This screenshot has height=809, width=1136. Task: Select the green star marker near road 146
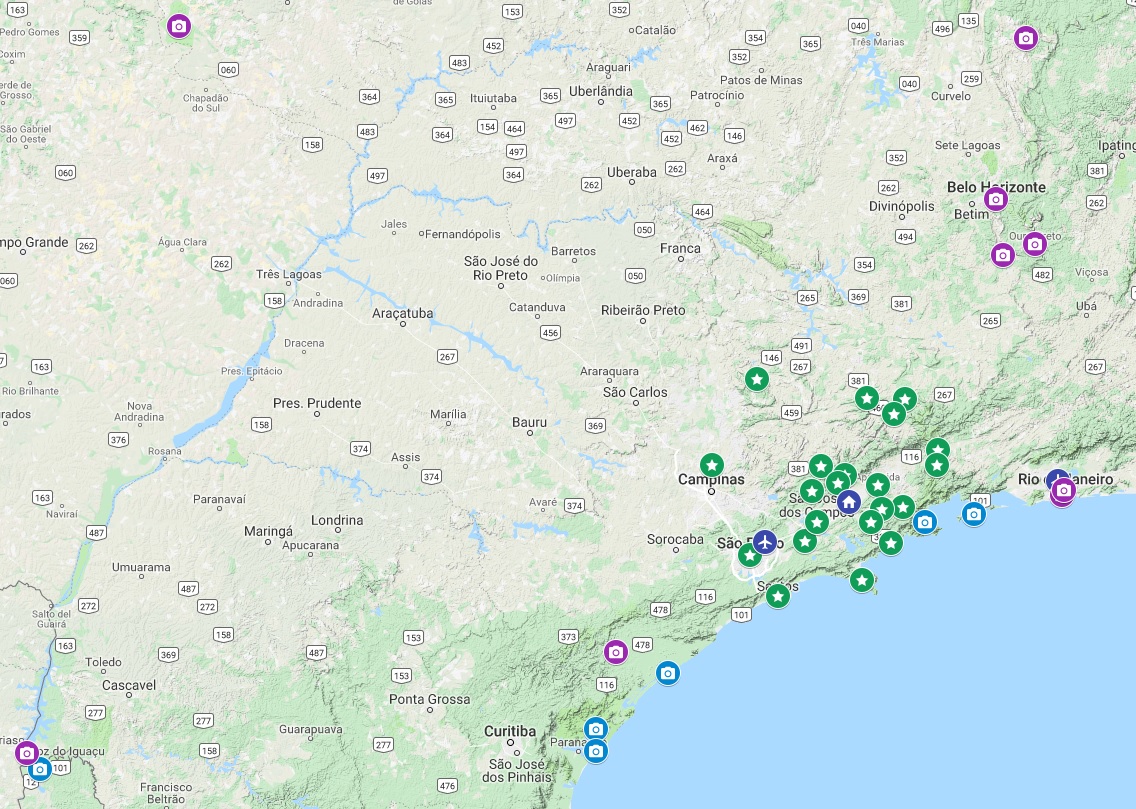[x=757, y=379]
